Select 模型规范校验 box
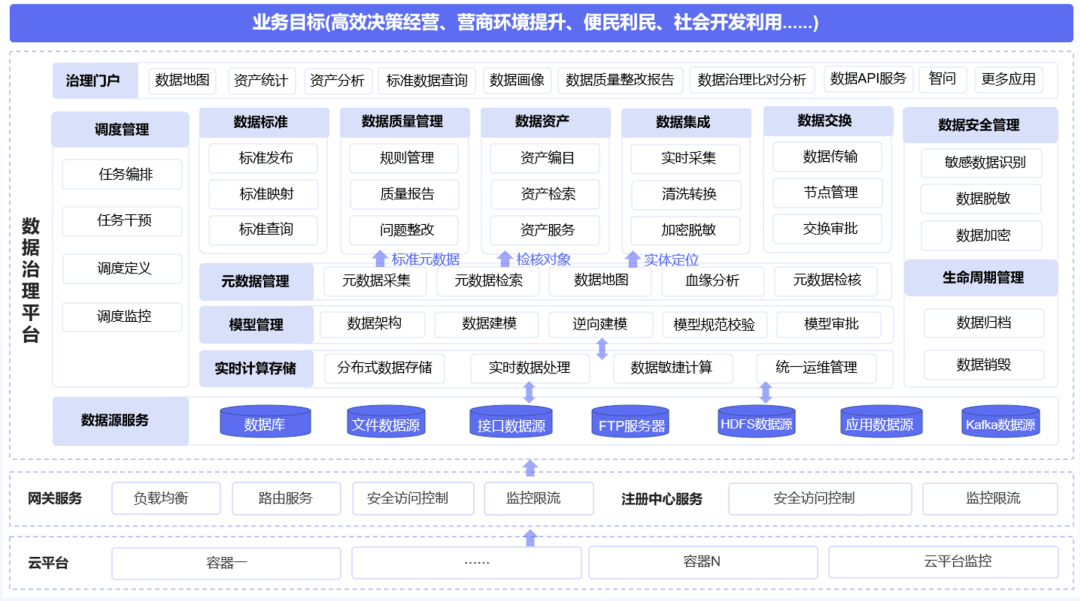The image size is (1080, 601). (714, 324)
